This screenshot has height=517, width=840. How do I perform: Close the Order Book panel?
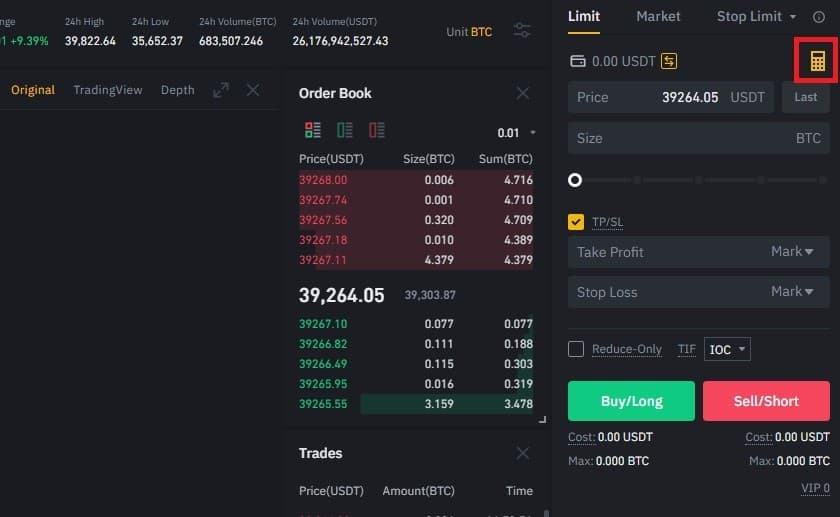pyautogui.click(x=522, y=93)
